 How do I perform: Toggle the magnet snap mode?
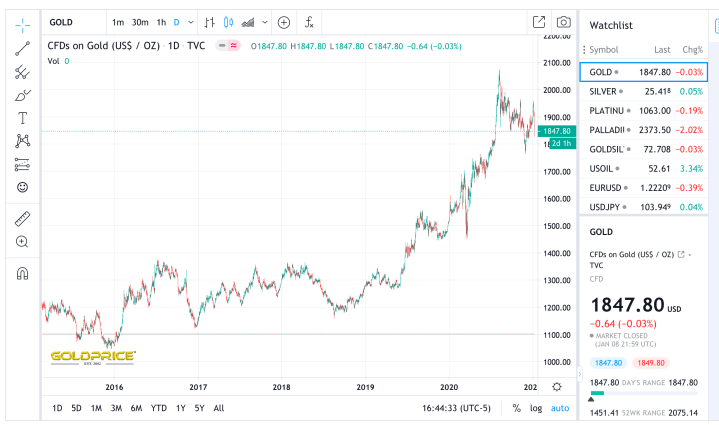pyautogui.click(x=22, y=272)
